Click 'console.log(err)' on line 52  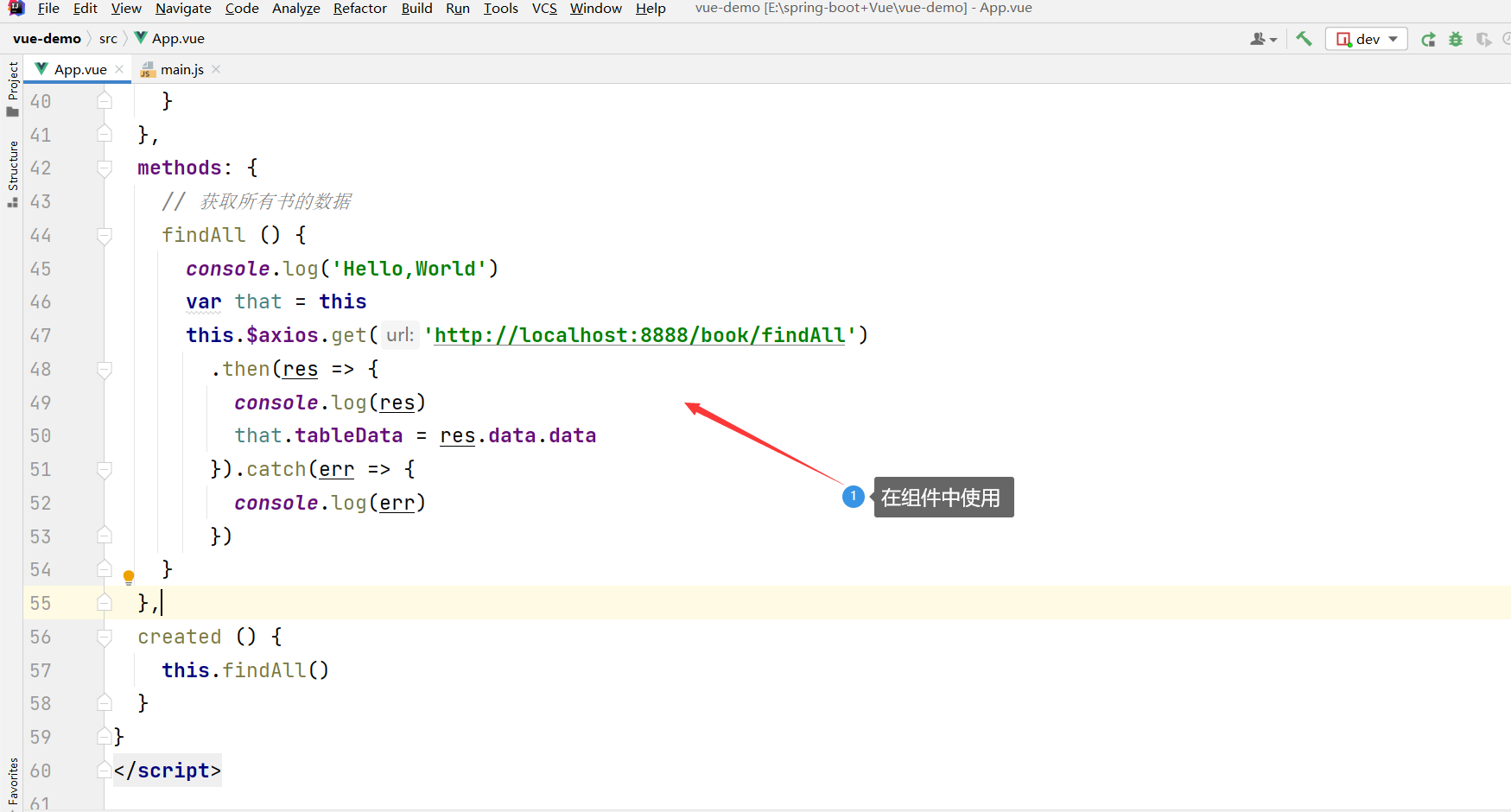pos(330,503)
